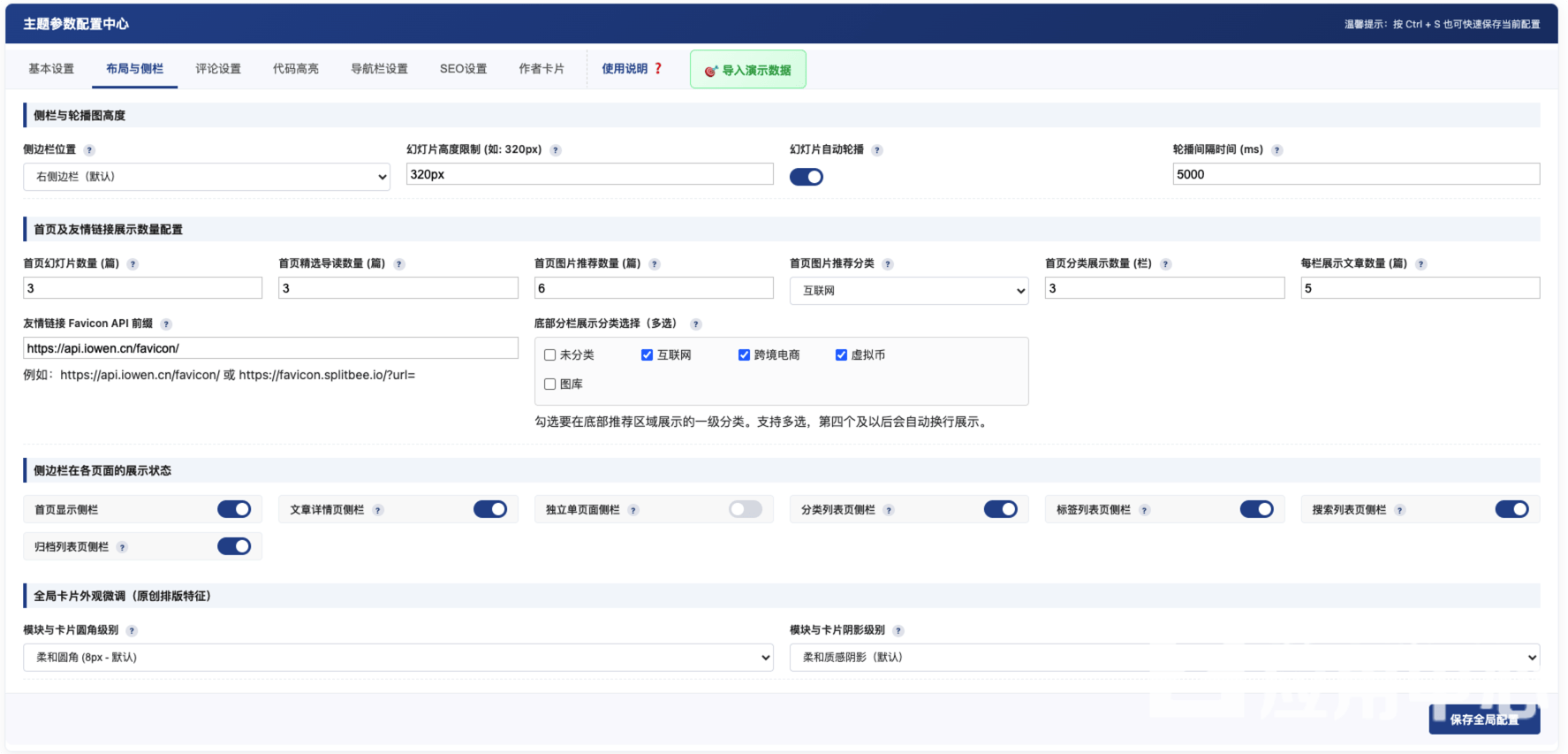Click help icon beside 首页分类展示数量
This screenshot has height=754, width=1568.
pyautogui.click(x=1166, y=264)
